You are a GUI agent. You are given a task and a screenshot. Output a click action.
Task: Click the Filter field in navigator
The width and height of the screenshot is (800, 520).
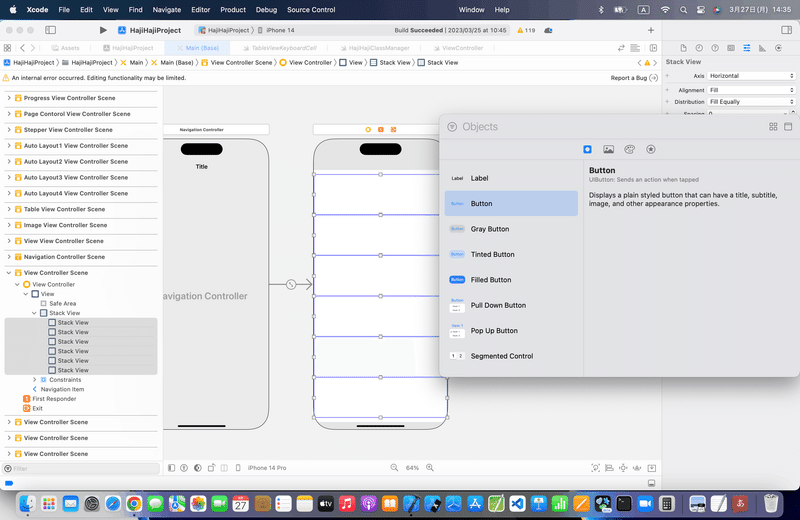click(82, 468)
